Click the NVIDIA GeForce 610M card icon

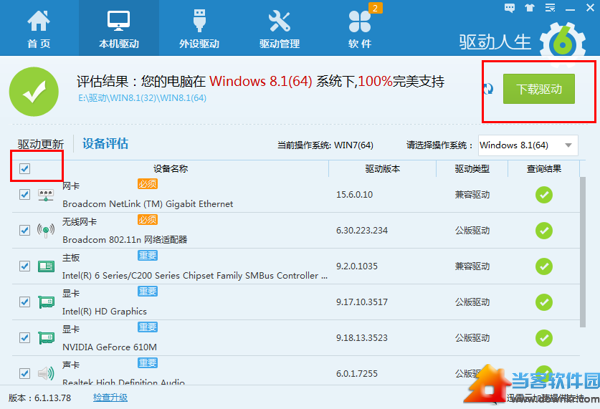coord(46,338)
